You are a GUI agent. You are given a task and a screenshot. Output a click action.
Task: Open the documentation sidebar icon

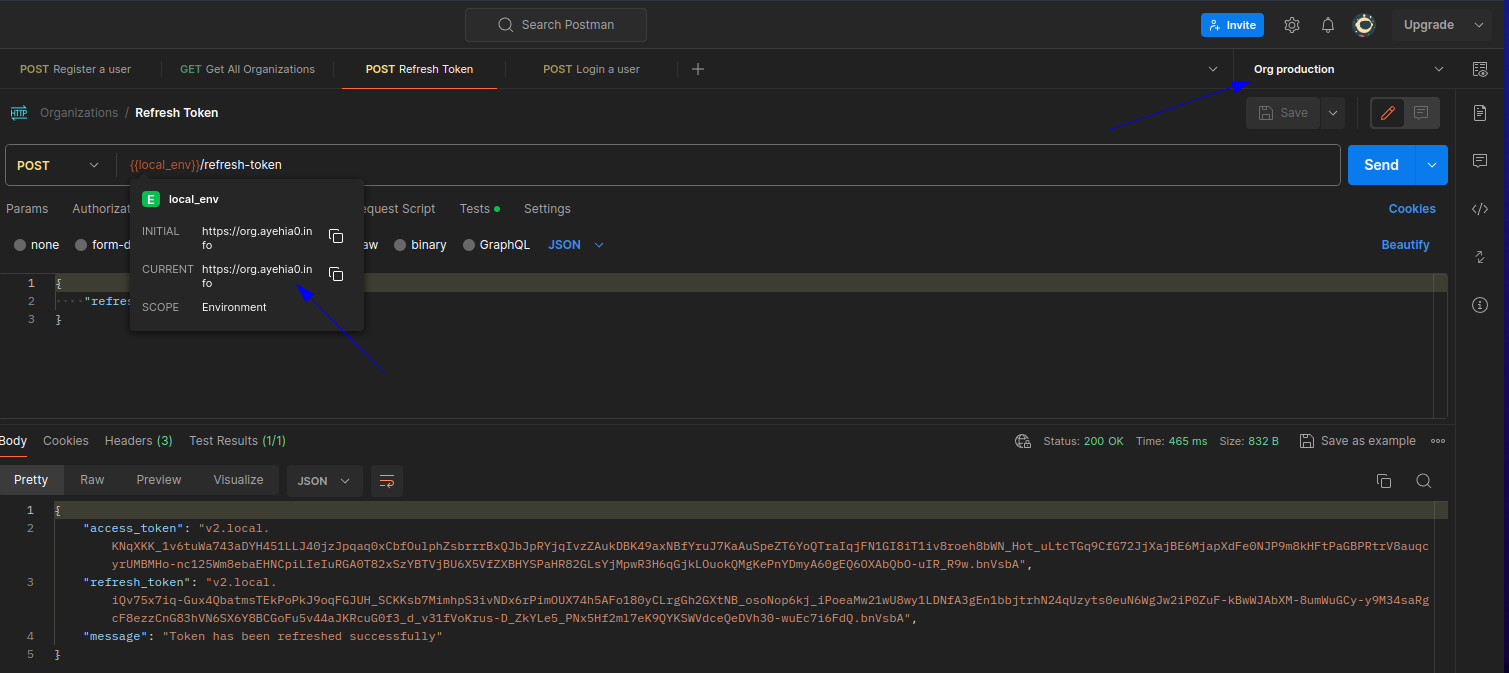tap(1480, 113)
